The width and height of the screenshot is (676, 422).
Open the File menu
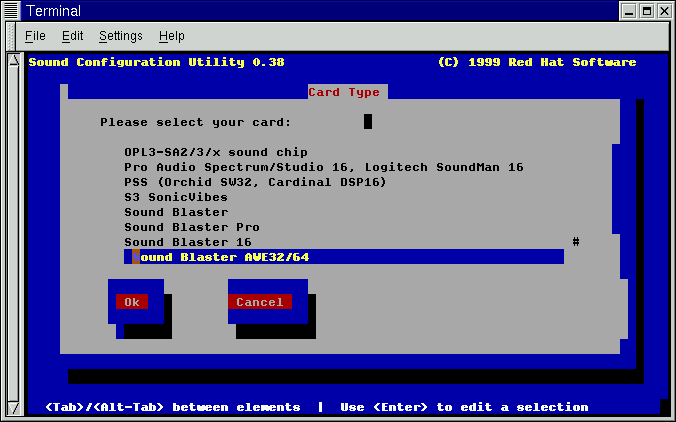pyautogui.click(x=35, y=36)
